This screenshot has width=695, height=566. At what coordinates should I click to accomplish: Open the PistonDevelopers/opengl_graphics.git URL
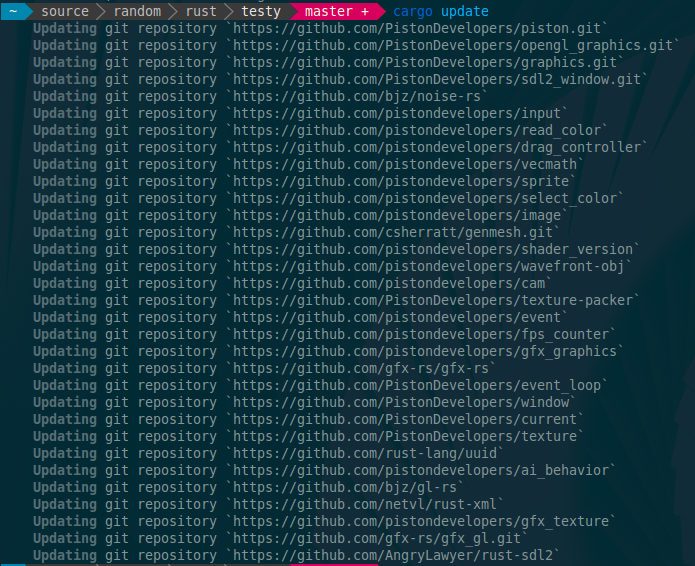coord(453,45)
